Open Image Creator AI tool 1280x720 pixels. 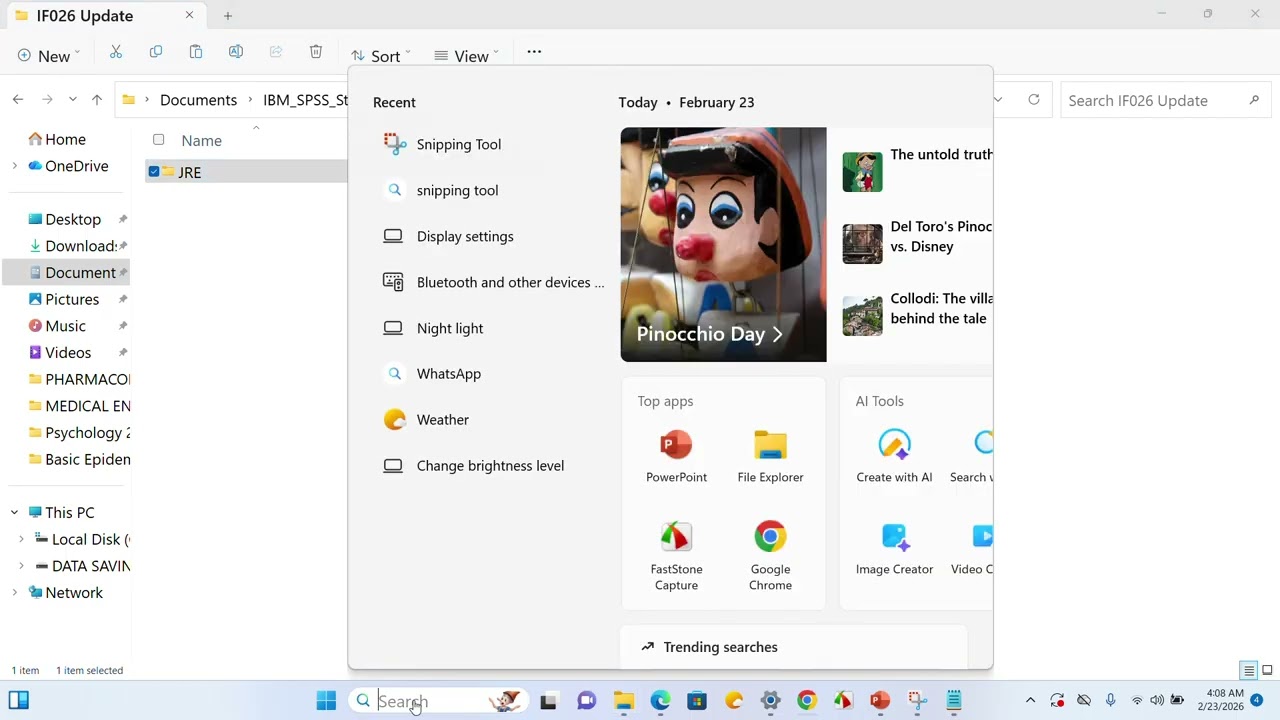[894, 549]
